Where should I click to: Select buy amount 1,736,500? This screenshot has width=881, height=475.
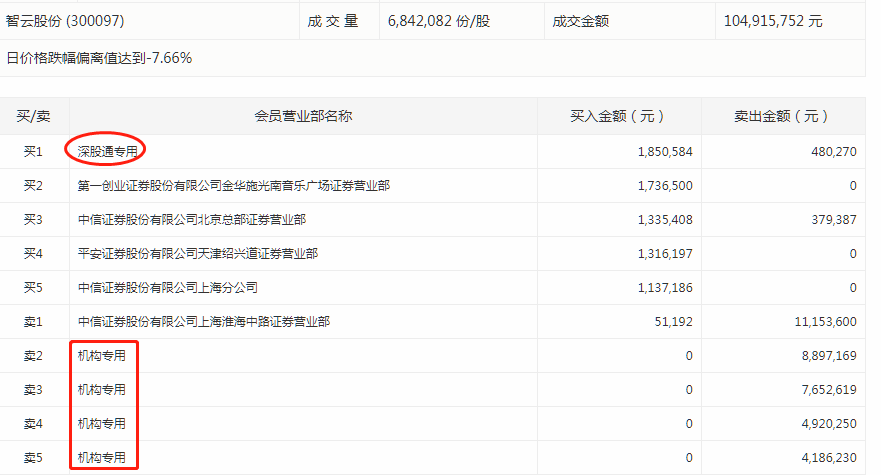pyautogui.click(x=665, y=186)
